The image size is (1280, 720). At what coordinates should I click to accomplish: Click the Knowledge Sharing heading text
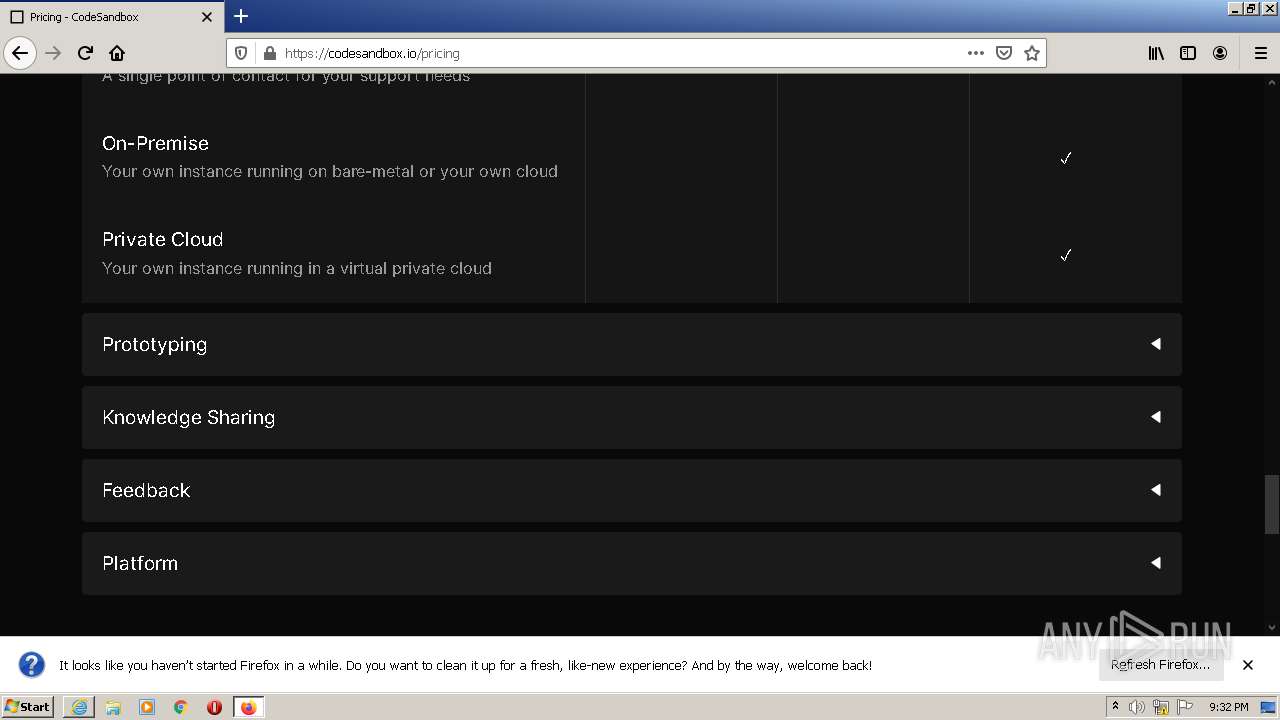pos(188,417)
